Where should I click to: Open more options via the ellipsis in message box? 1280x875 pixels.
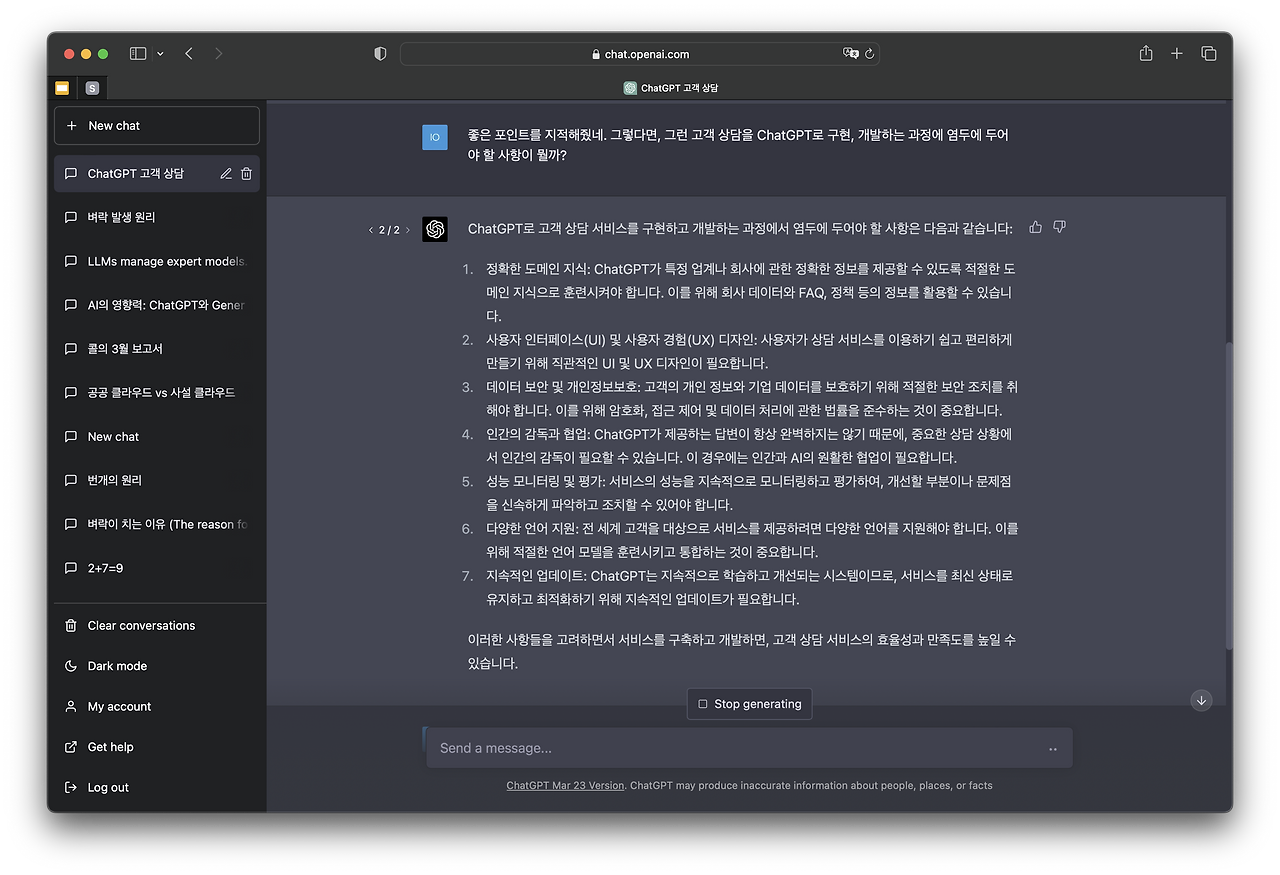pyautogui.click(x=1052, y=748)
